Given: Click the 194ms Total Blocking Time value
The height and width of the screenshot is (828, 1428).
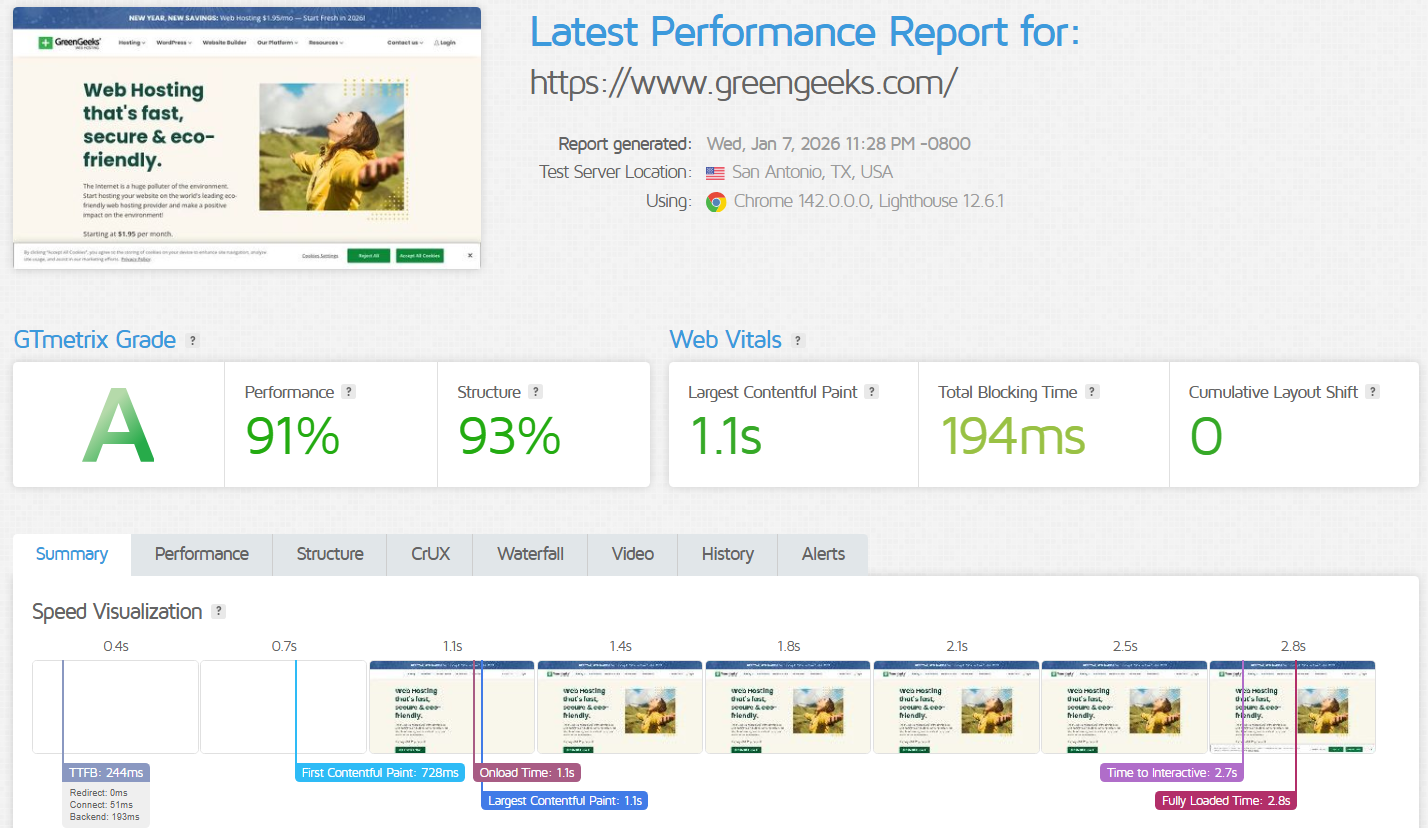Looking at the screenshot, I should pos(1012,436).
